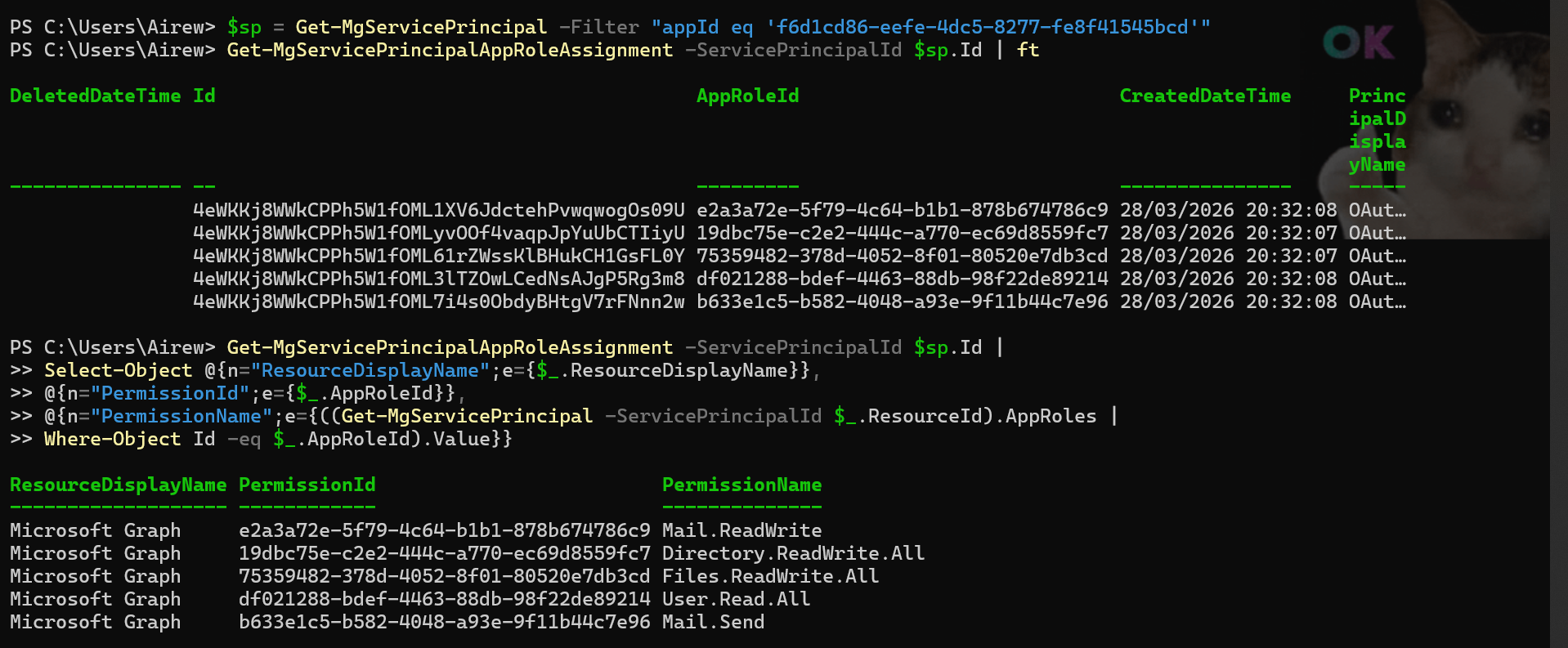Click the appId GUID in the filter string

(x=982, y=27)
